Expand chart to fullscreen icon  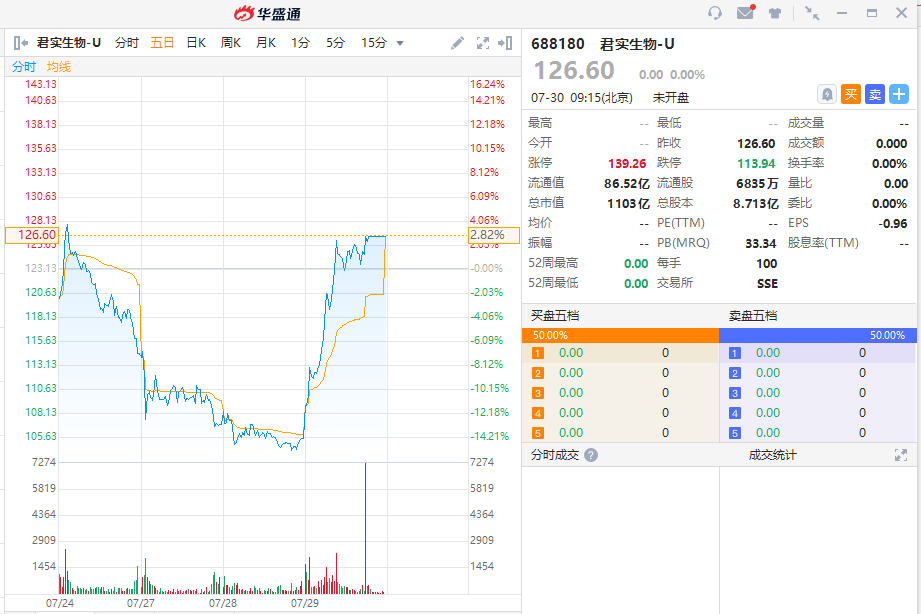(x=483, y=43)
